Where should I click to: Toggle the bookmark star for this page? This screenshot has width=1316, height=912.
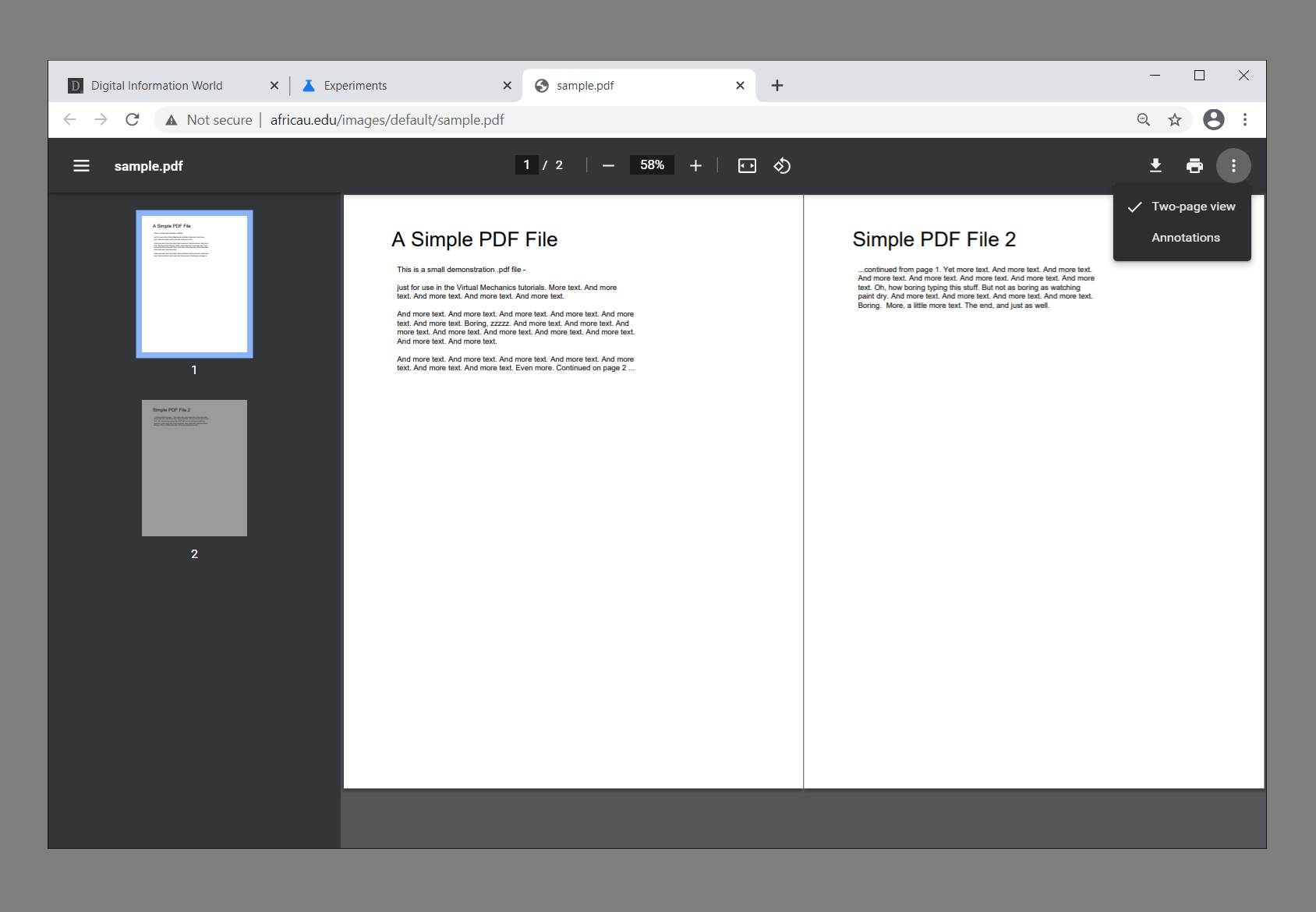[x=1175, y=119]
